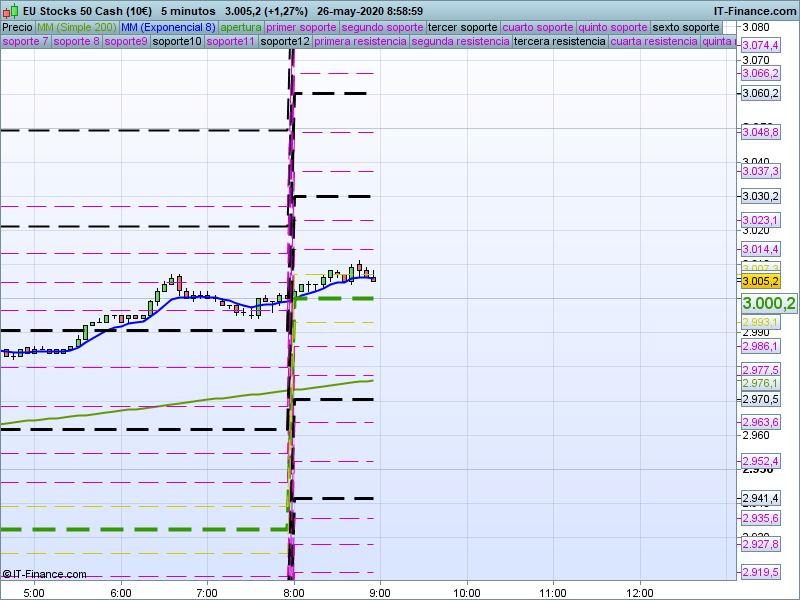
Task: Open the primera resistencia label
Action: point(360,42)
